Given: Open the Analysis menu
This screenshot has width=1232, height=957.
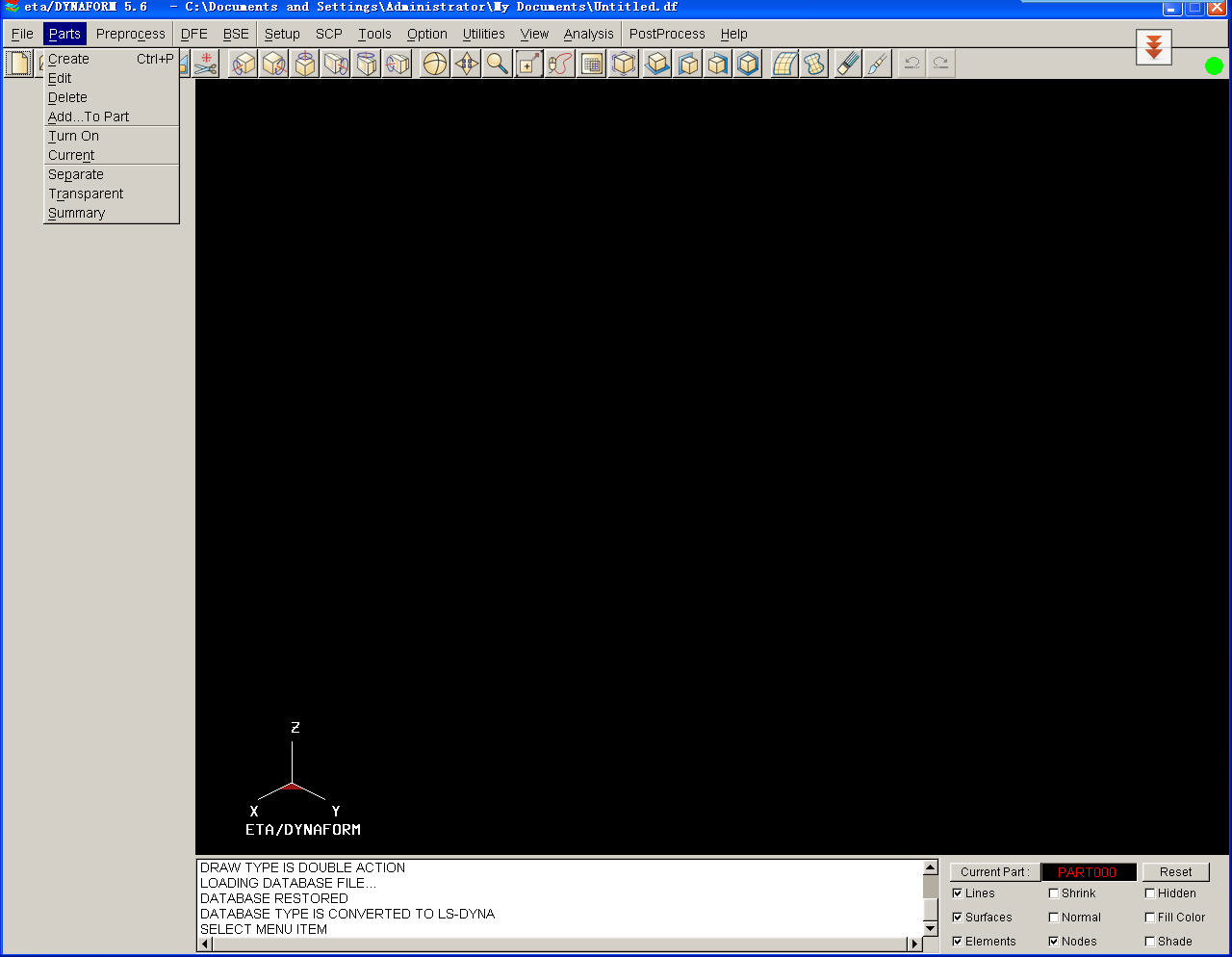Looking at the screenshot, I should point(589,34).
